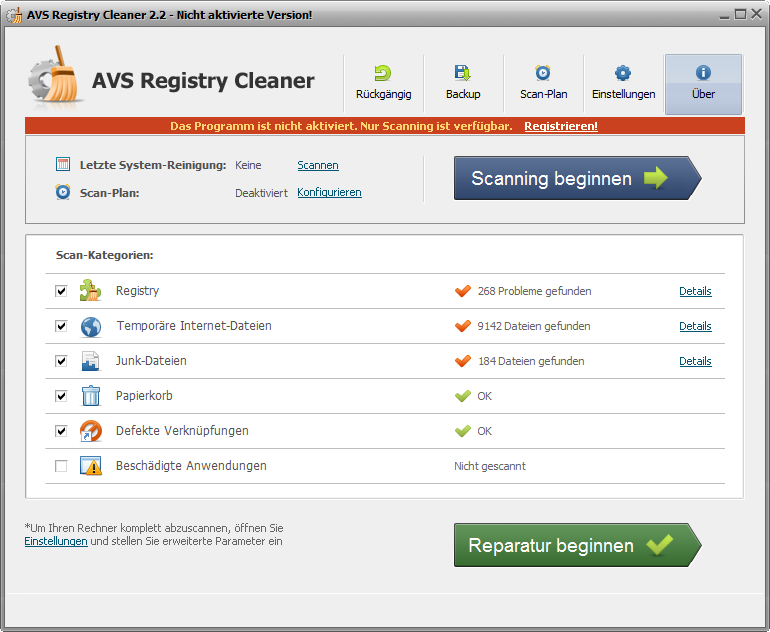
Task: Click the Scannen link
Action: 318,165
